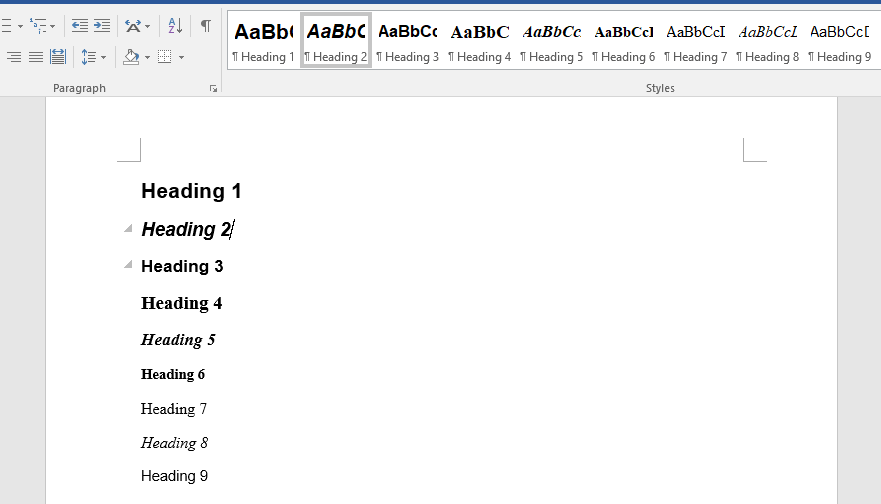Toggle Show/Hide paragraph marks

click(x=206, y=26)
